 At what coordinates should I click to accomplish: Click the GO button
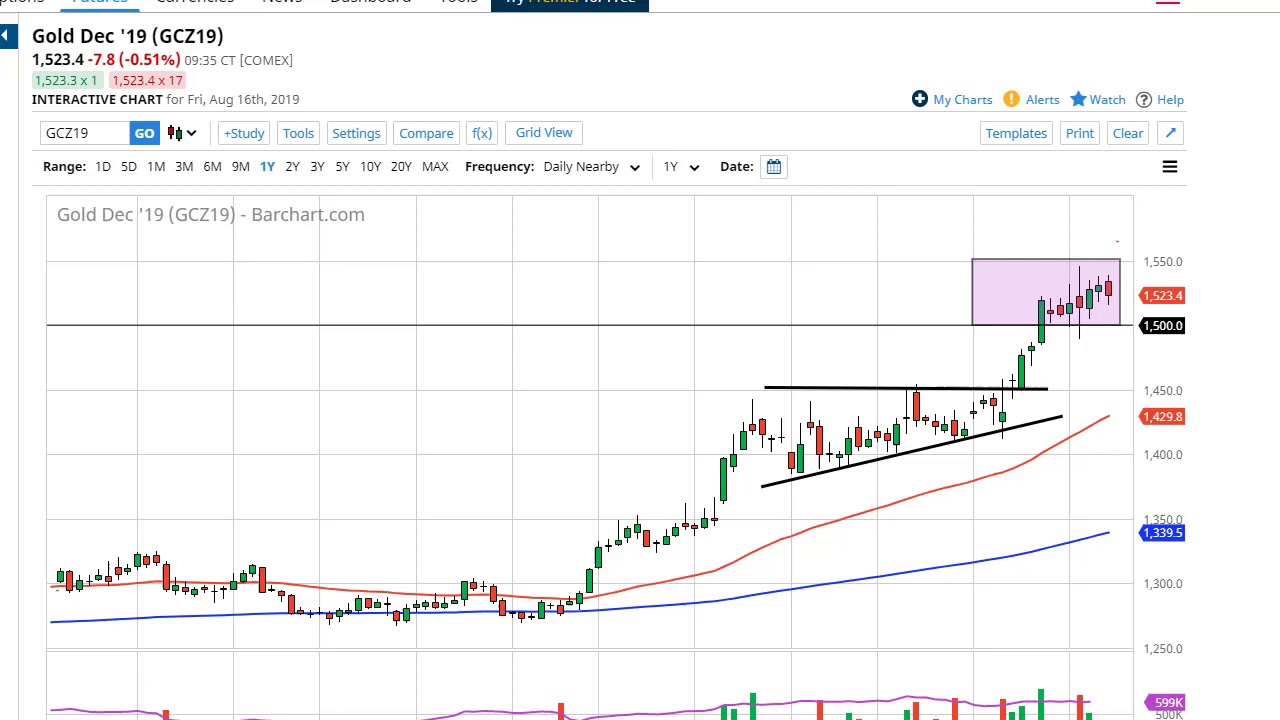[x=144, y=133]
